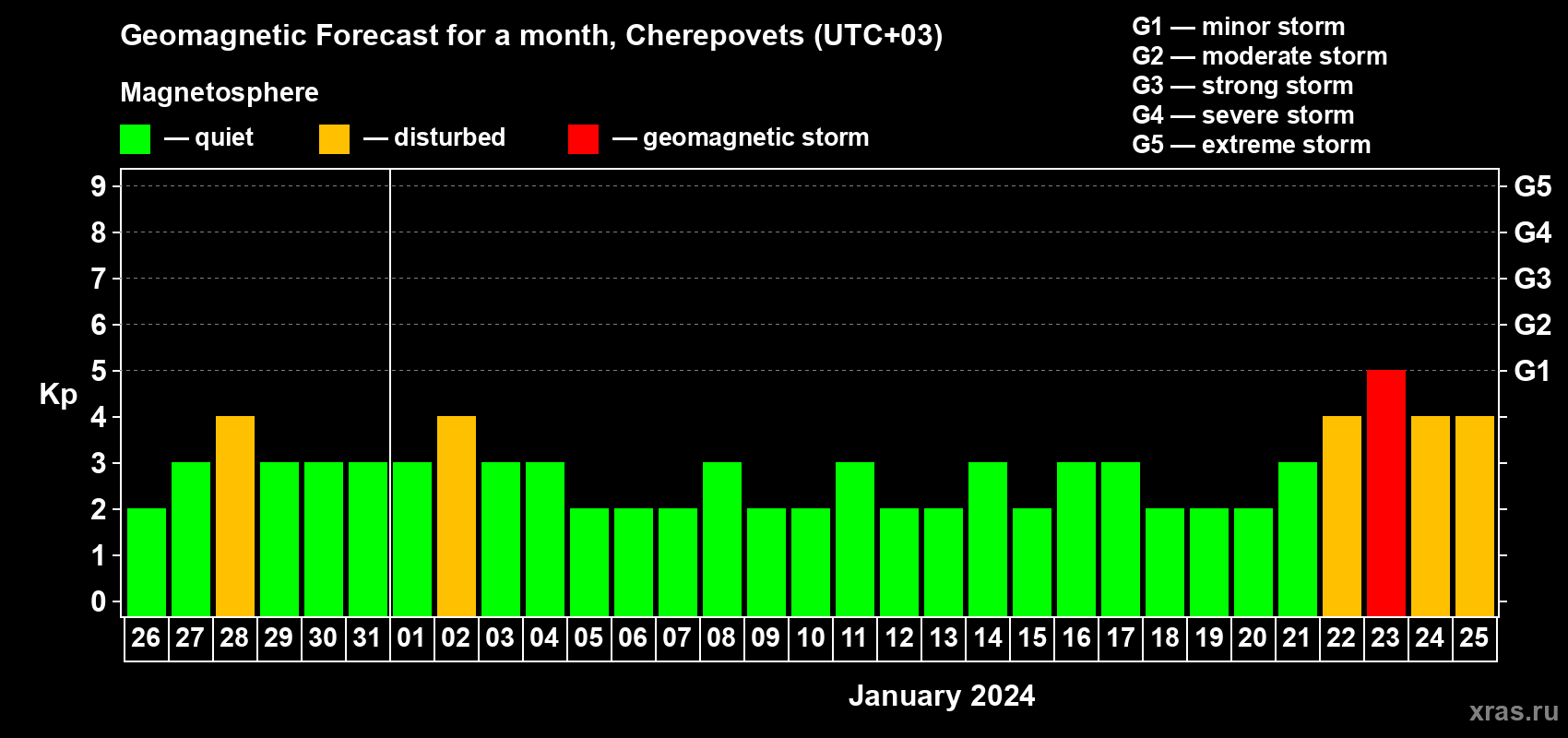The image size is (1568, 738).
Task: Click the G5 storm level label
Action: (x=1532, y=186)
